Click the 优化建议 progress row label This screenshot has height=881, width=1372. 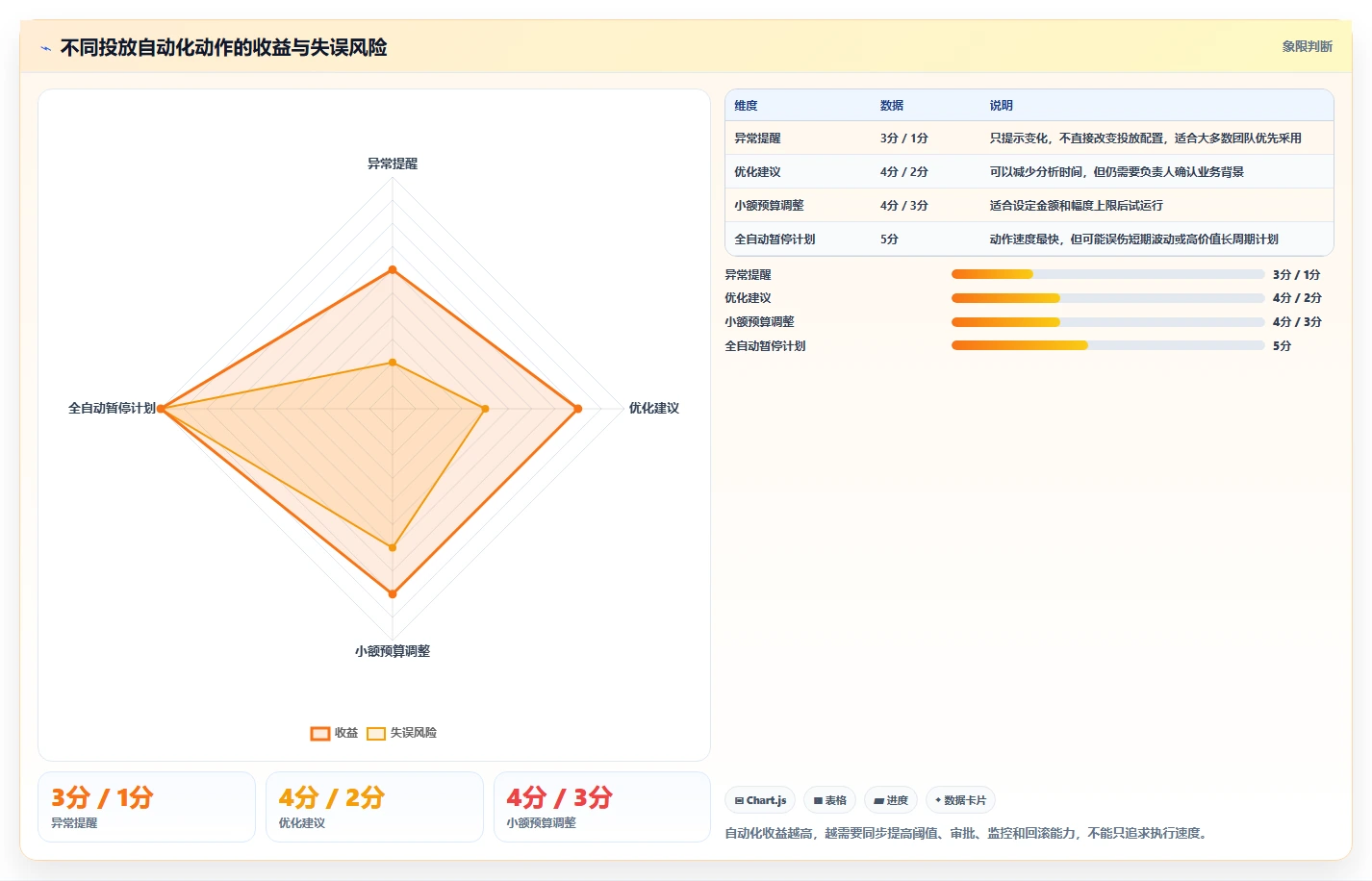pos(748,298)
